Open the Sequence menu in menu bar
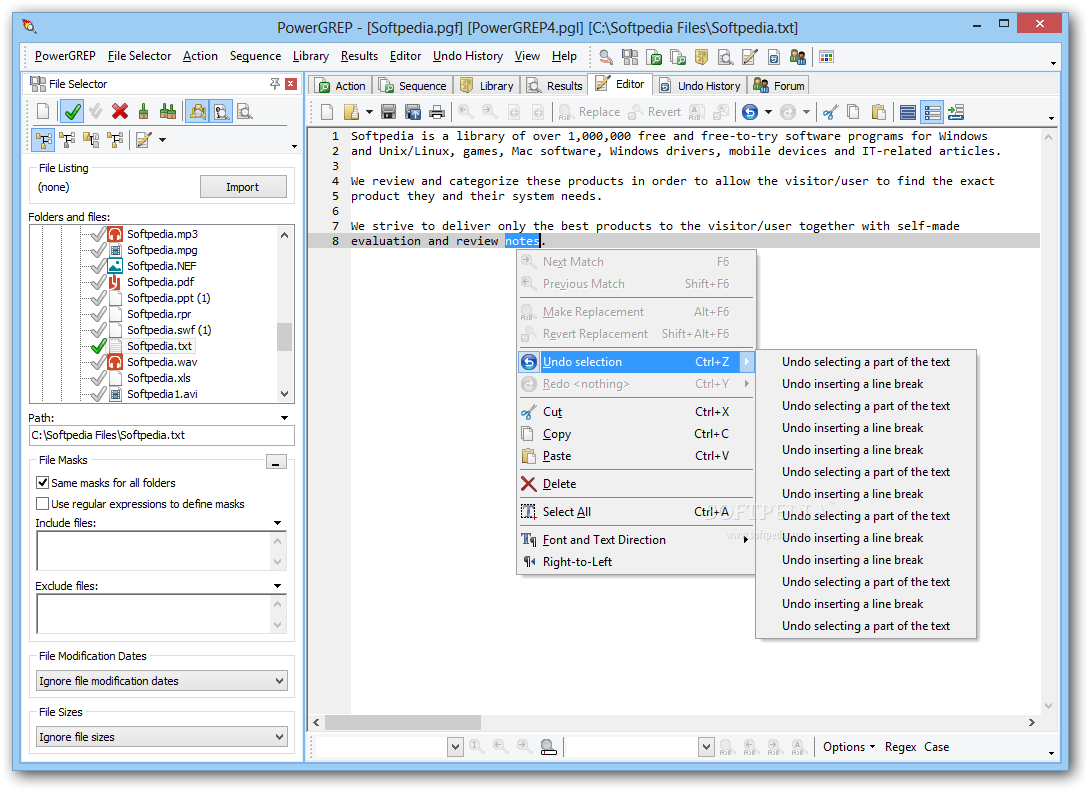1089x791 pixels. [x=256, y=56]
